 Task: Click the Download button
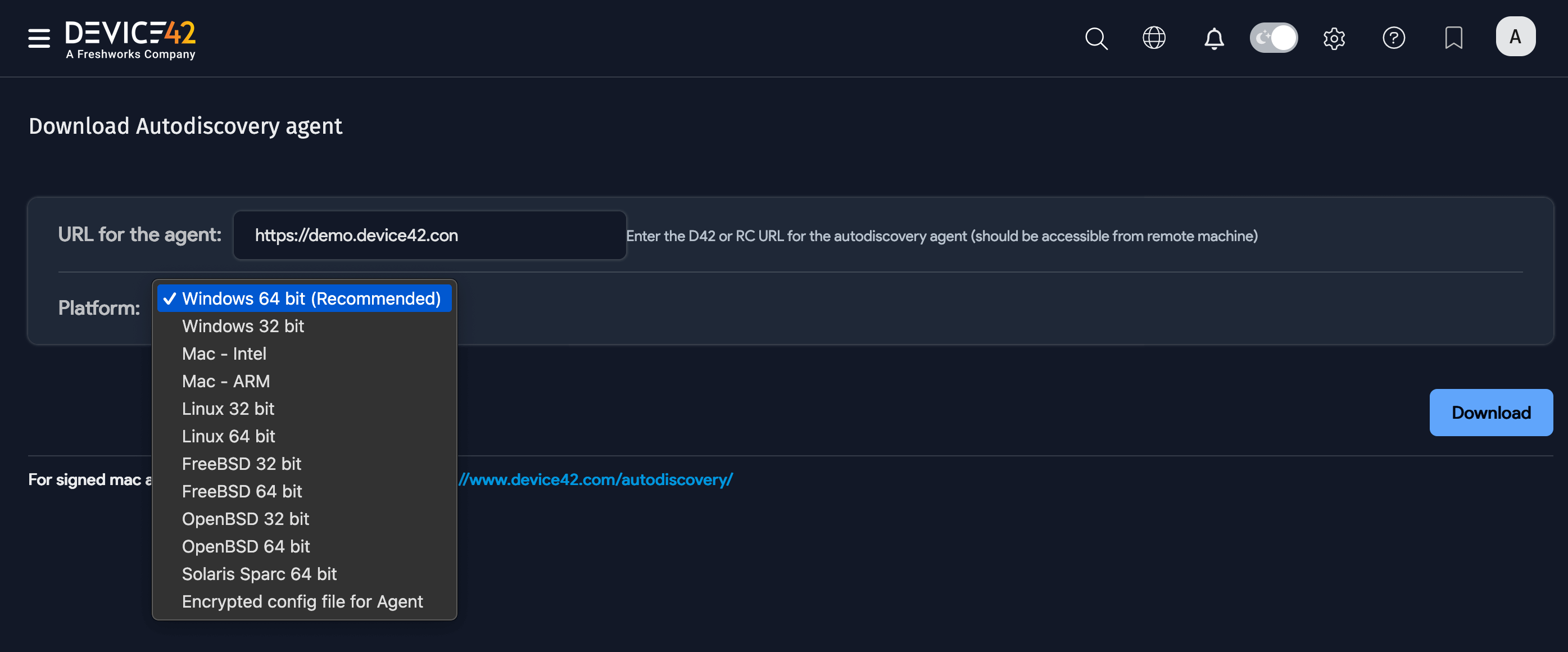[x=1490, y=412]
